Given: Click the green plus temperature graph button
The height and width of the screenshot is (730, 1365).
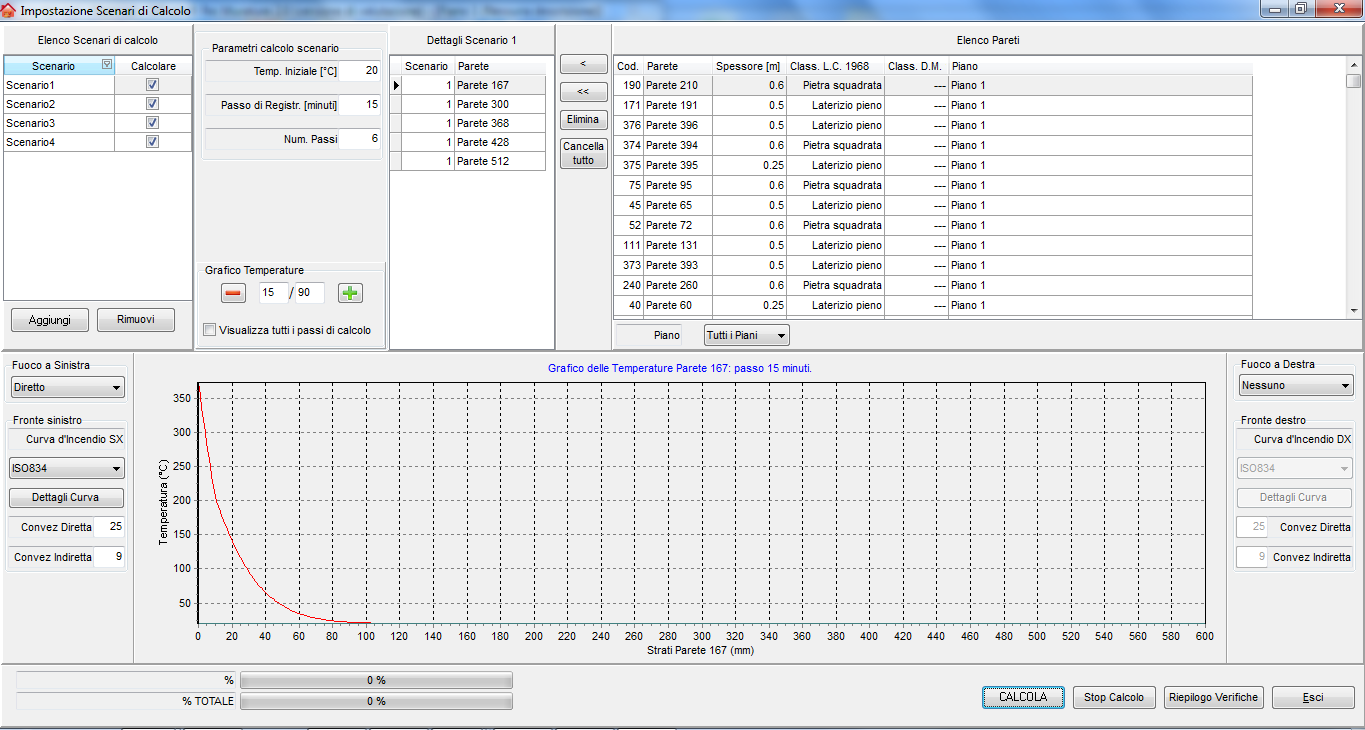Looking at the screenshot, I should pos(350,293).
